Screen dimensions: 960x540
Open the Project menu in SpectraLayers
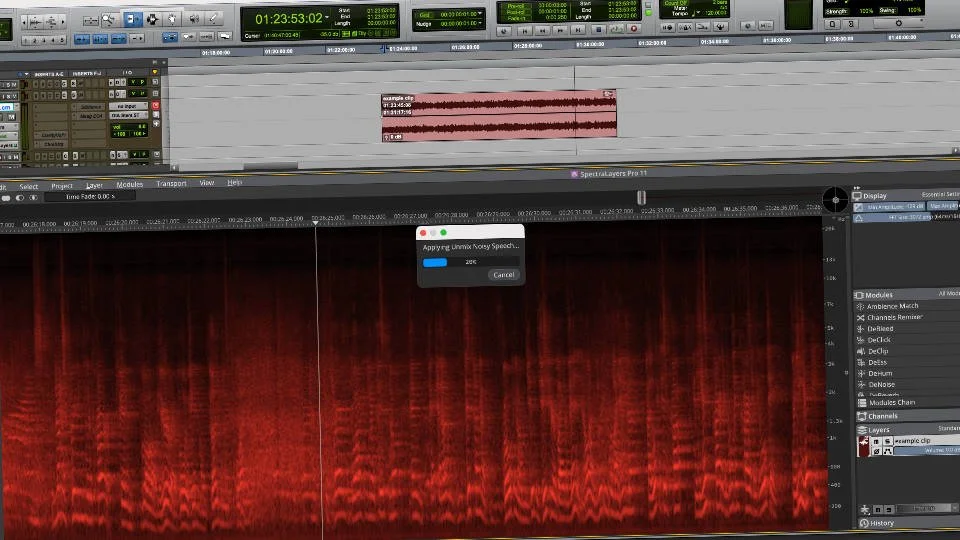tap(62, 186)
